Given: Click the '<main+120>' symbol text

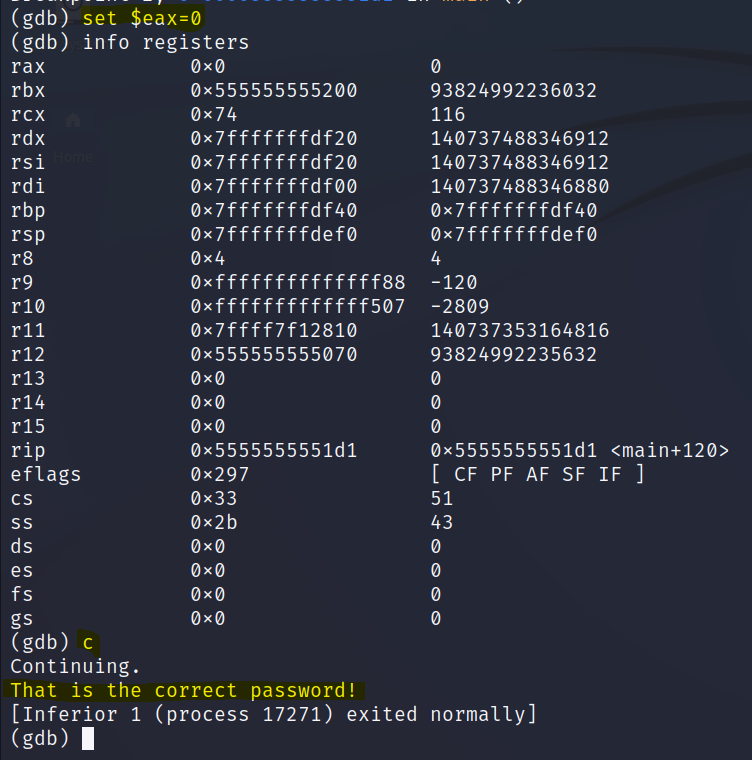Looking at the screenshot, I should [673, 451].
